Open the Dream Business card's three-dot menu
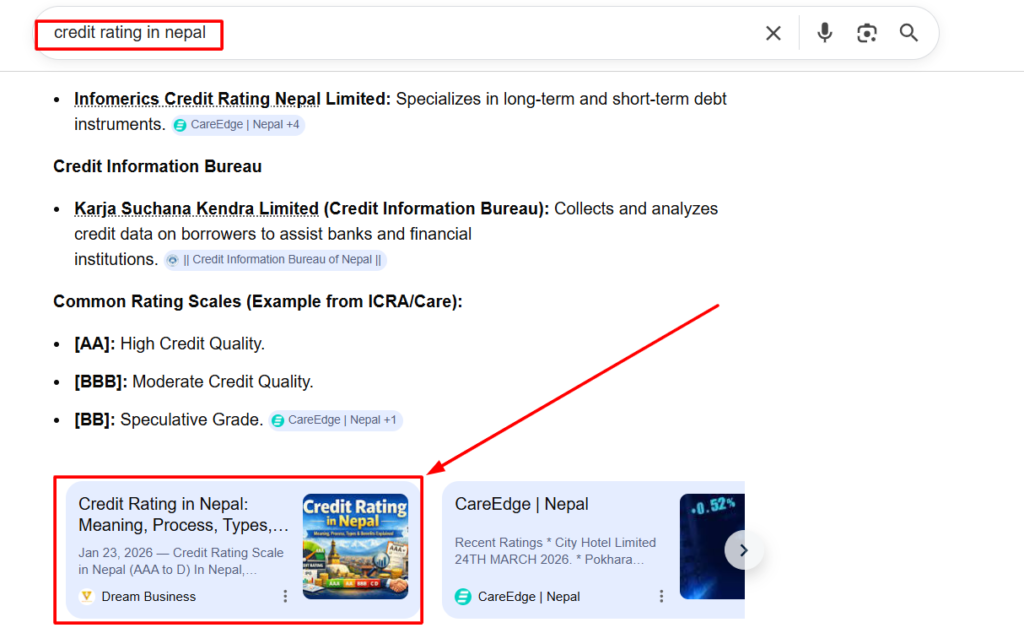Viewport: 1024px width, 644px height. (285, 596)
